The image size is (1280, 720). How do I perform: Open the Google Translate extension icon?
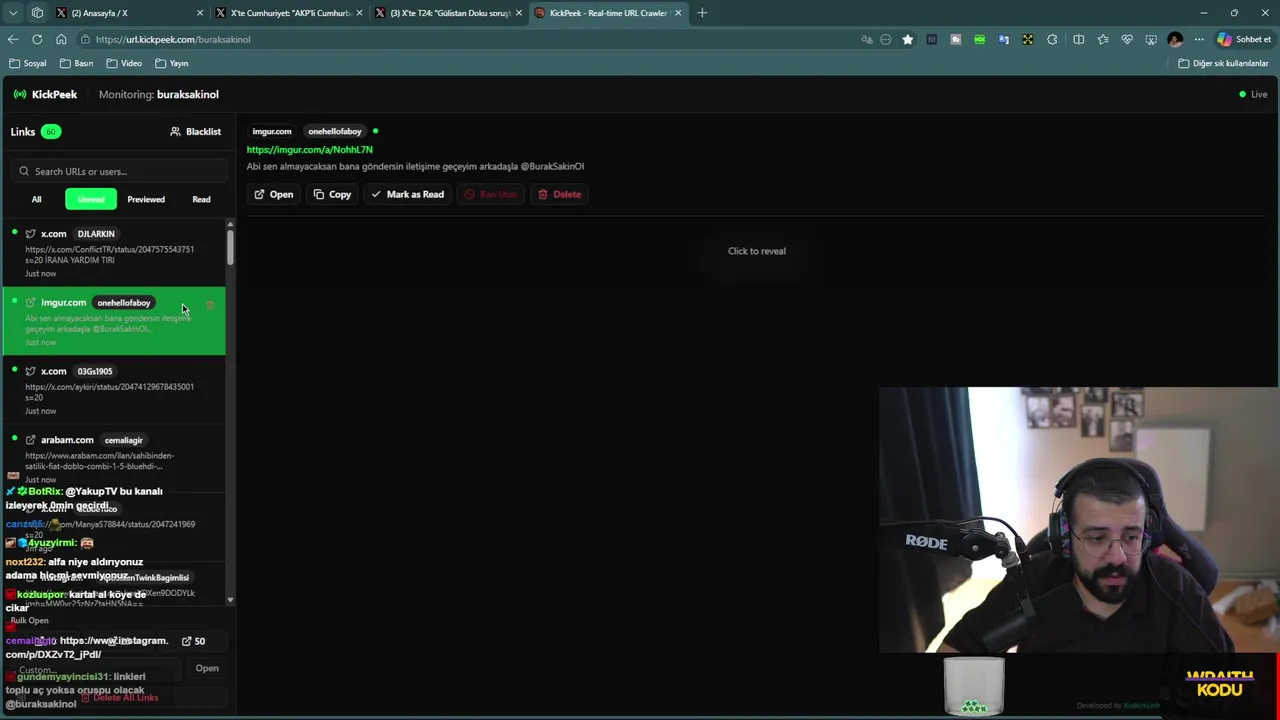coord(1003,39)
